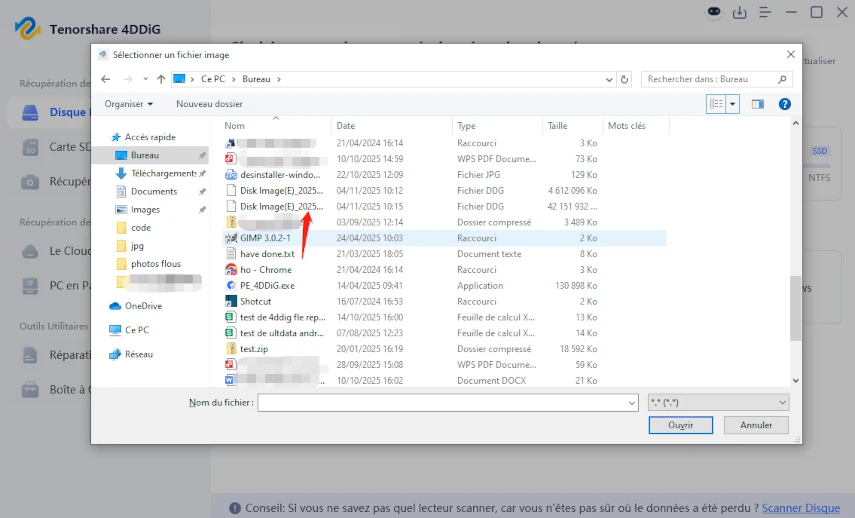The image size is (855, 518).
Task: Expand the 'Nom du fichier' dropdown arrow
Action: 631,403
